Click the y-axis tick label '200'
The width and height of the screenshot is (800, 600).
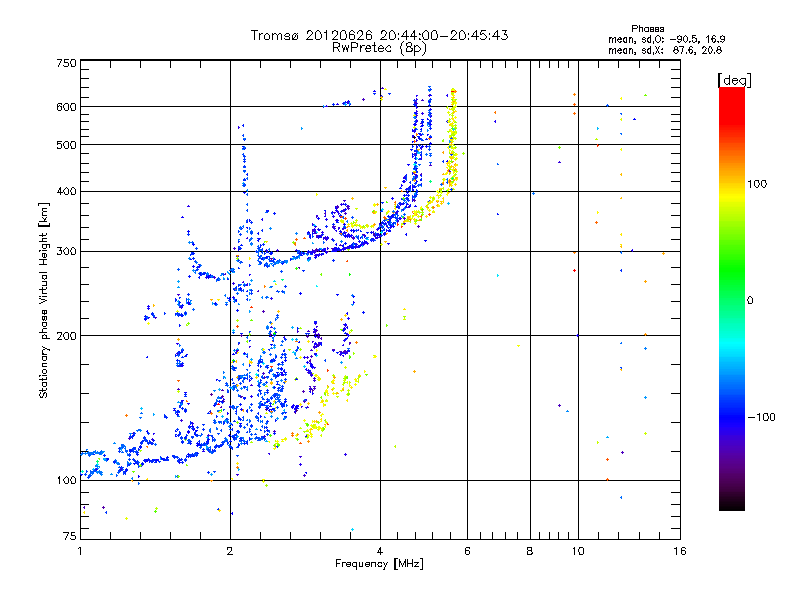click(x=66, y=336)
